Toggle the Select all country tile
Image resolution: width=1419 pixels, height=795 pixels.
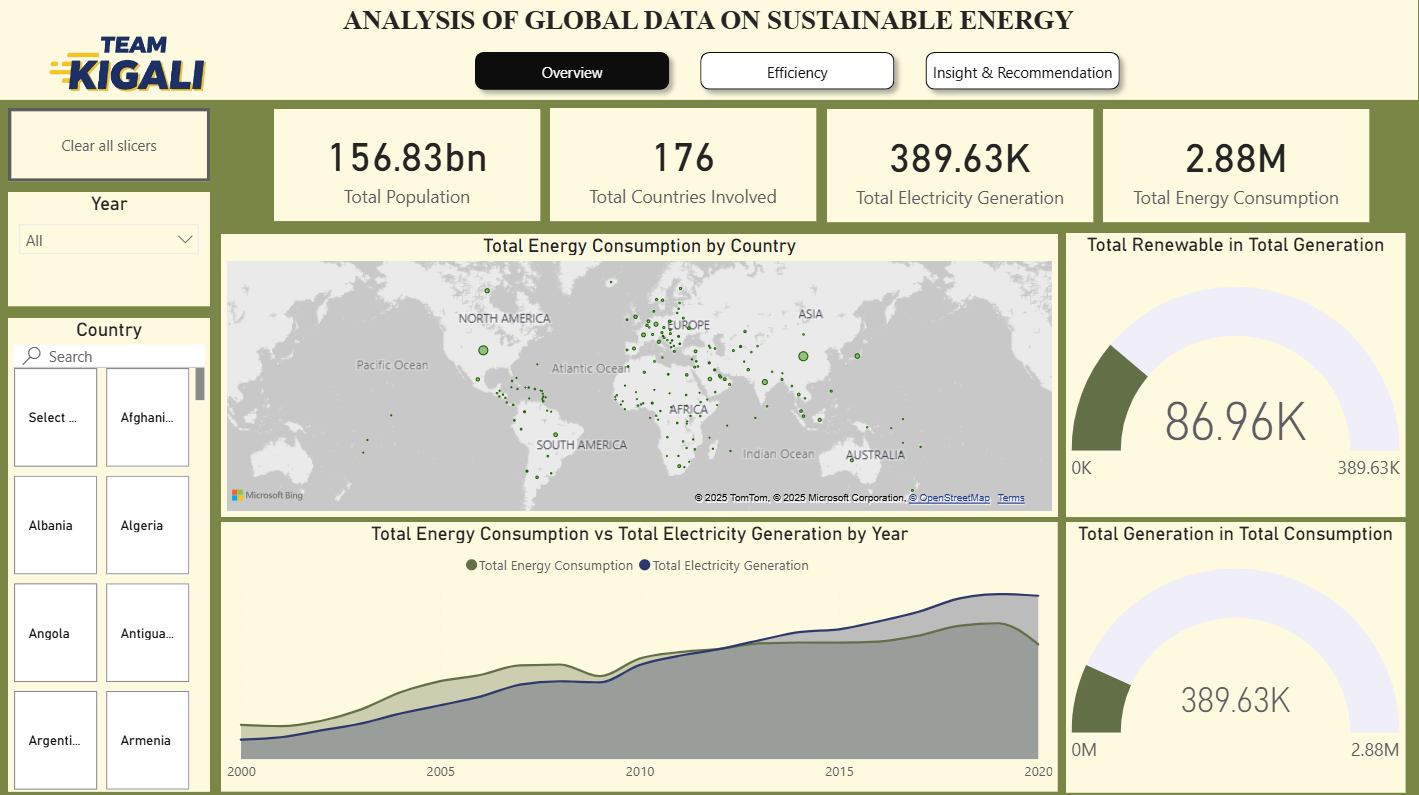pyautogui.click(x=55, y=417)
